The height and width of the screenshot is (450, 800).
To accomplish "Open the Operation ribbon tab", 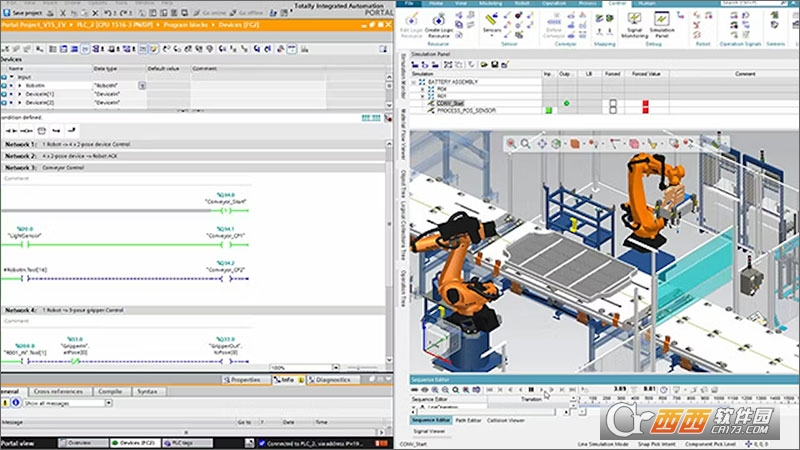I will [x=554, y=3].
